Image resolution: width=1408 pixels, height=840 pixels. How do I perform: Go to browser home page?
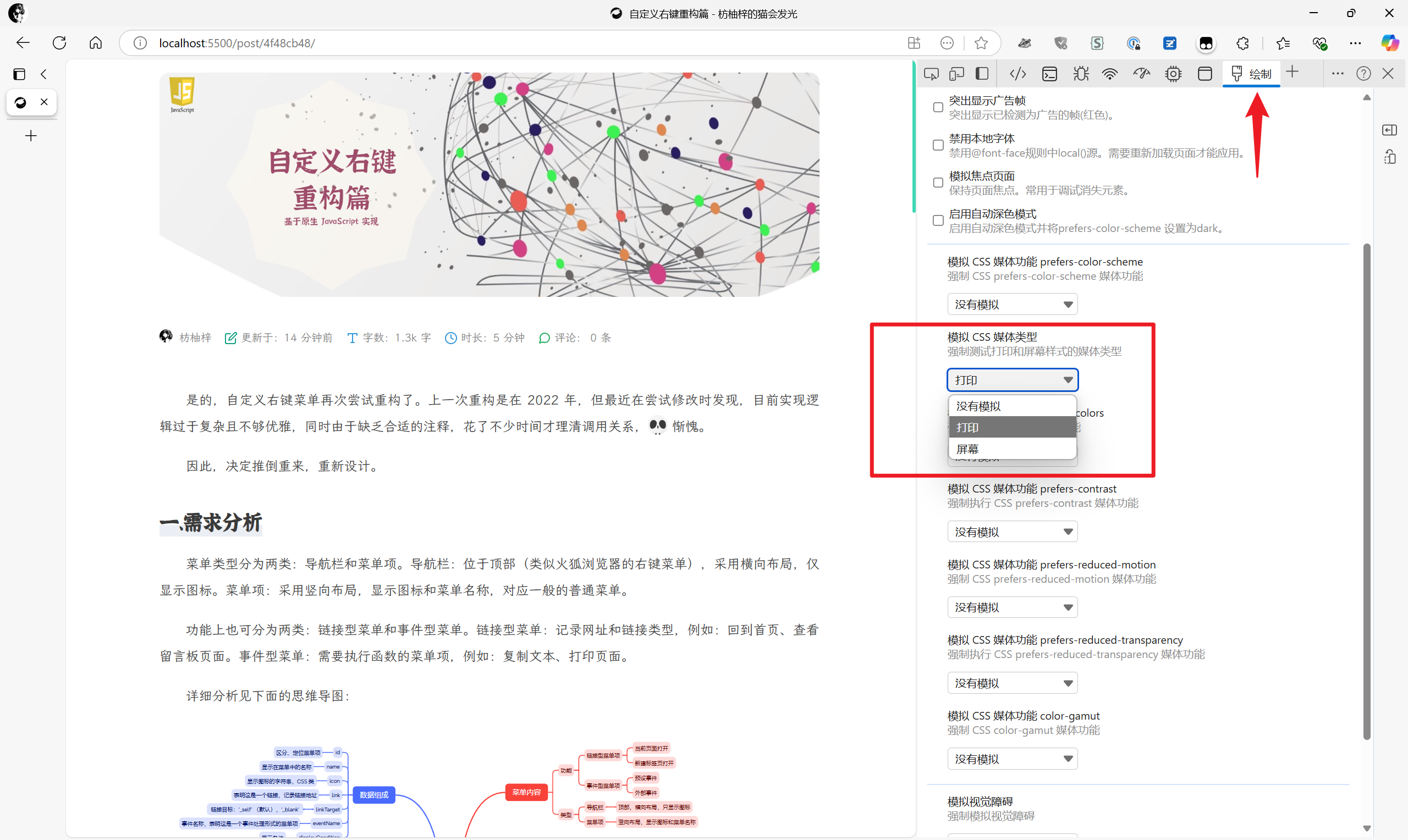(x=96, y=43)
